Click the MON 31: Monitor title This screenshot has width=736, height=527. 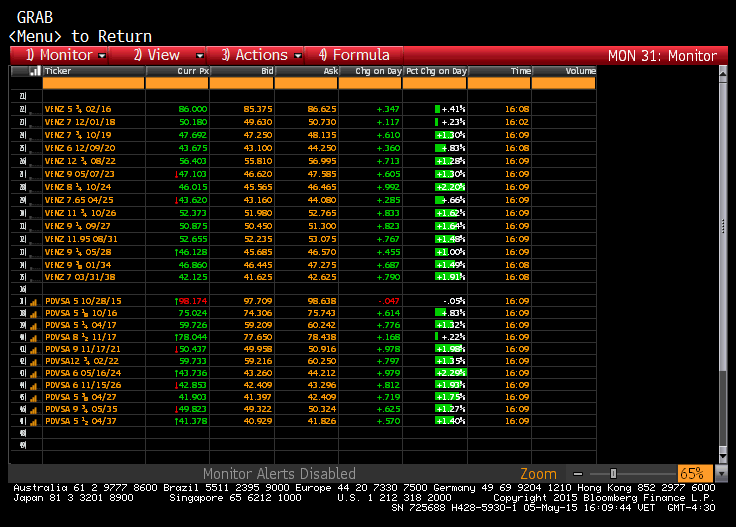662,56
